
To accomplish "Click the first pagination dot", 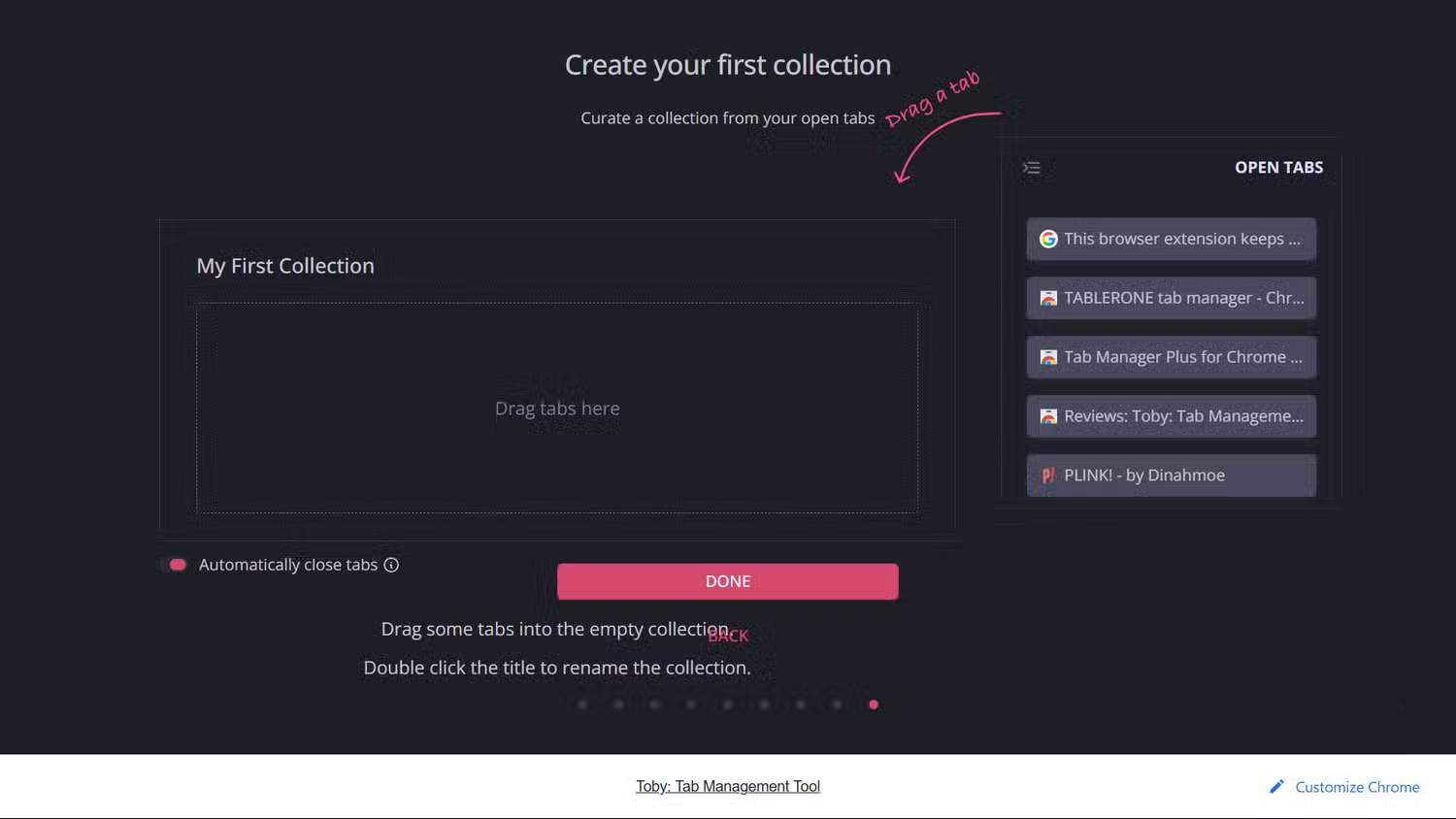I will pos(582,704).
